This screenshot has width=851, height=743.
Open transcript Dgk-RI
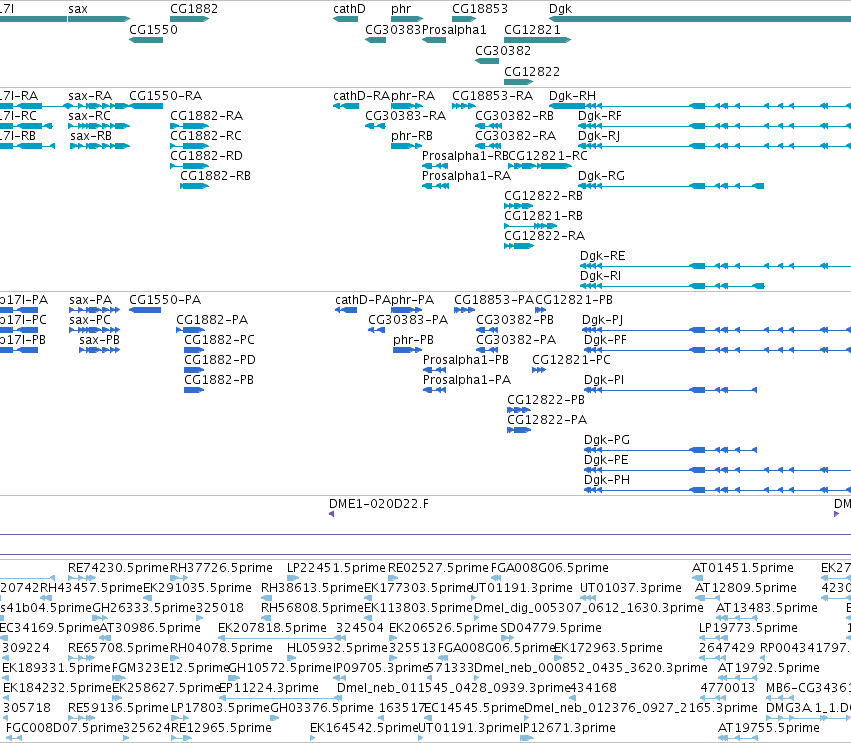pos(600,276)
